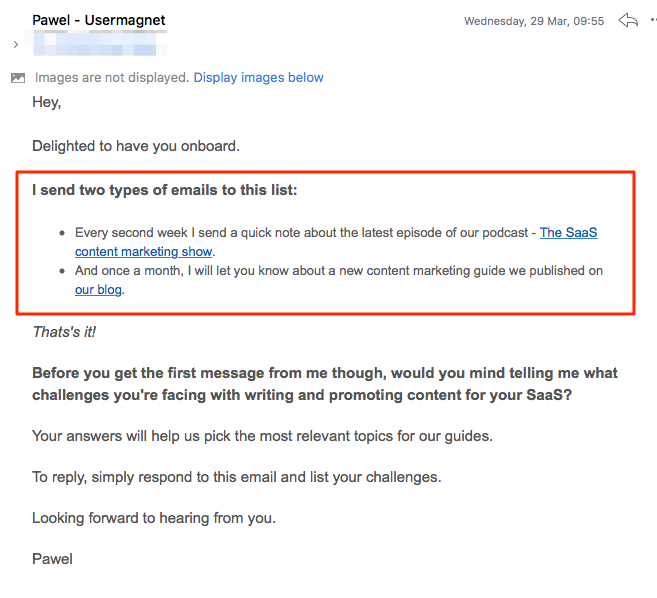
Task: Click the Pawel signature at the bottom
Action: 52,559
